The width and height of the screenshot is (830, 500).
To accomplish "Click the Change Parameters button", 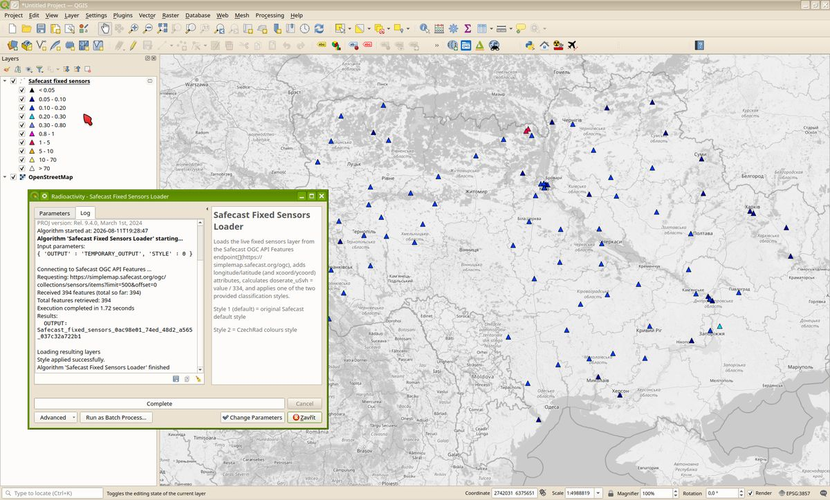I will [252, 417].
